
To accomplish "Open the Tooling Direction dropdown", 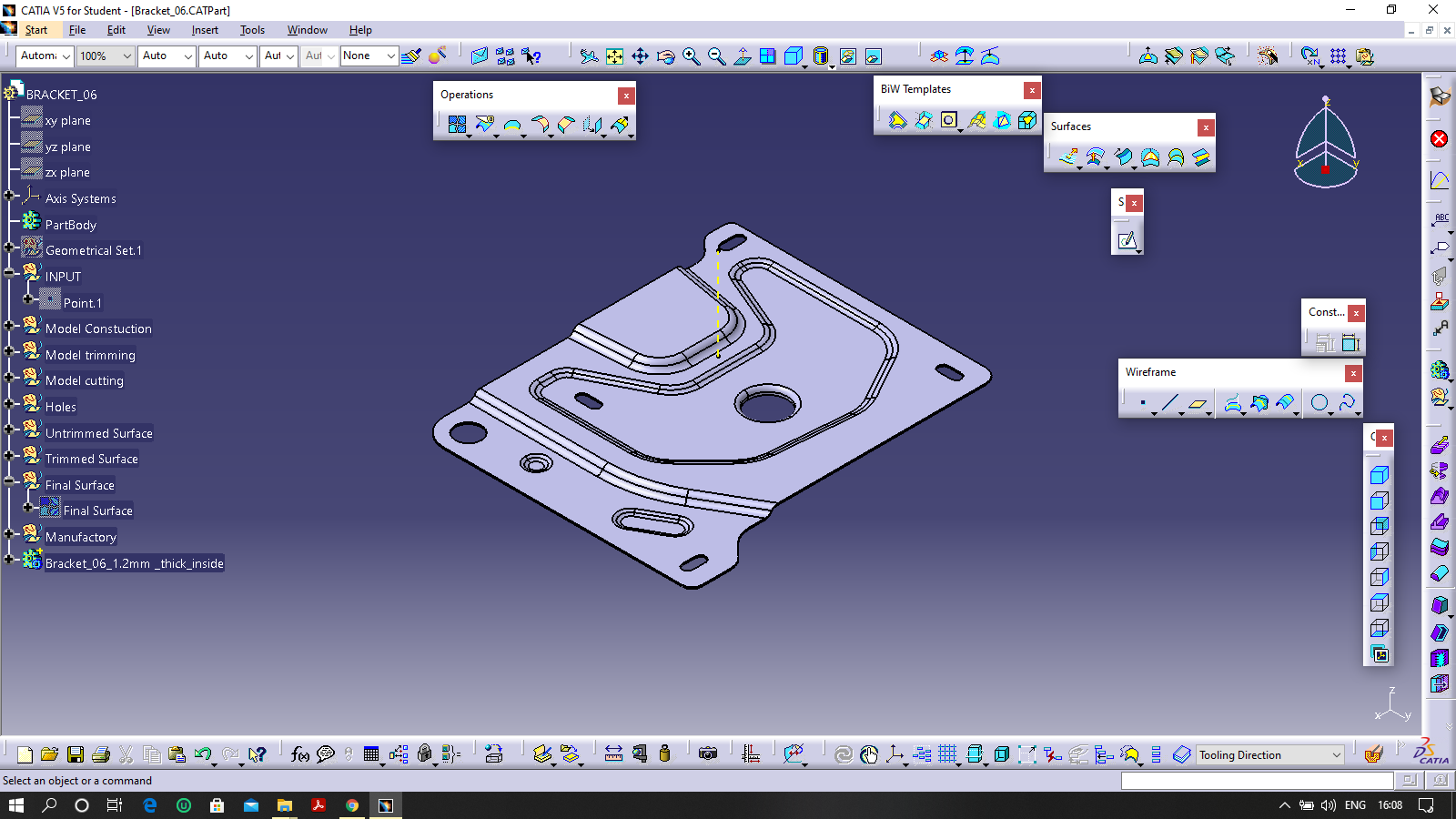I will pos(1336,755).
